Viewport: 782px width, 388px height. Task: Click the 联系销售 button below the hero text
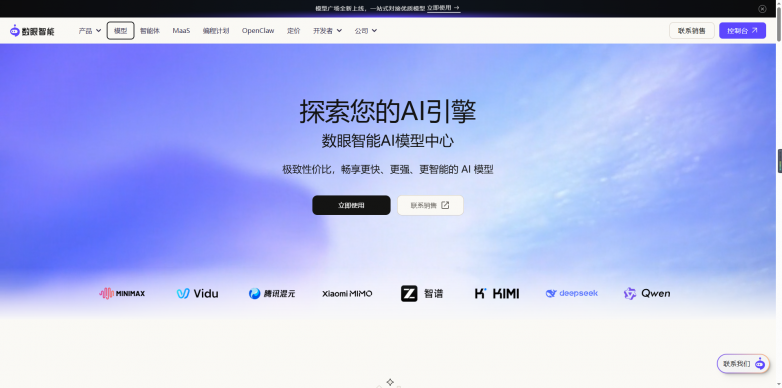click(x=430, y=205)
